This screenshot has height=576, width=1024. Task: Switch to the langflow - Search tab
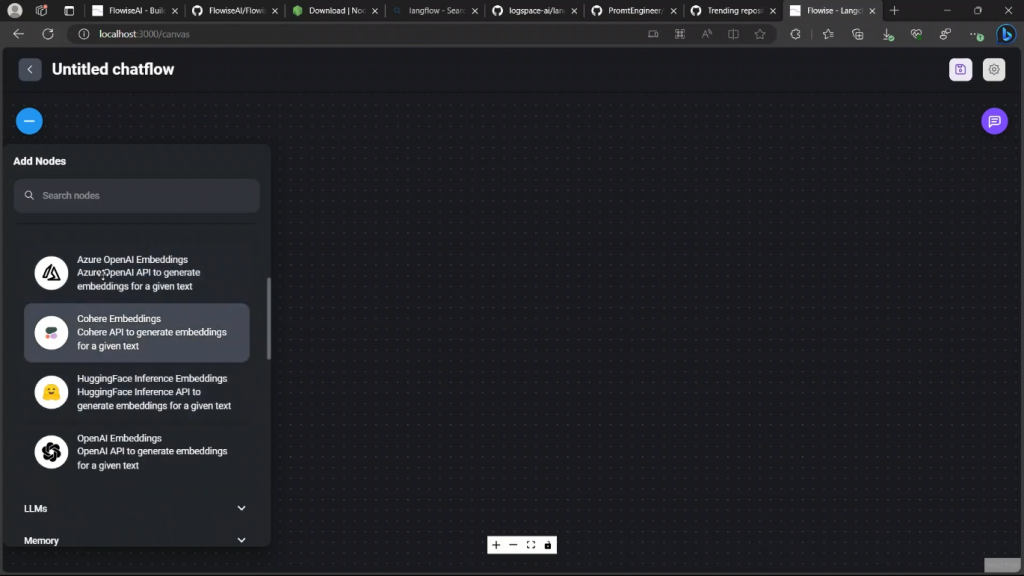point(435,10)
